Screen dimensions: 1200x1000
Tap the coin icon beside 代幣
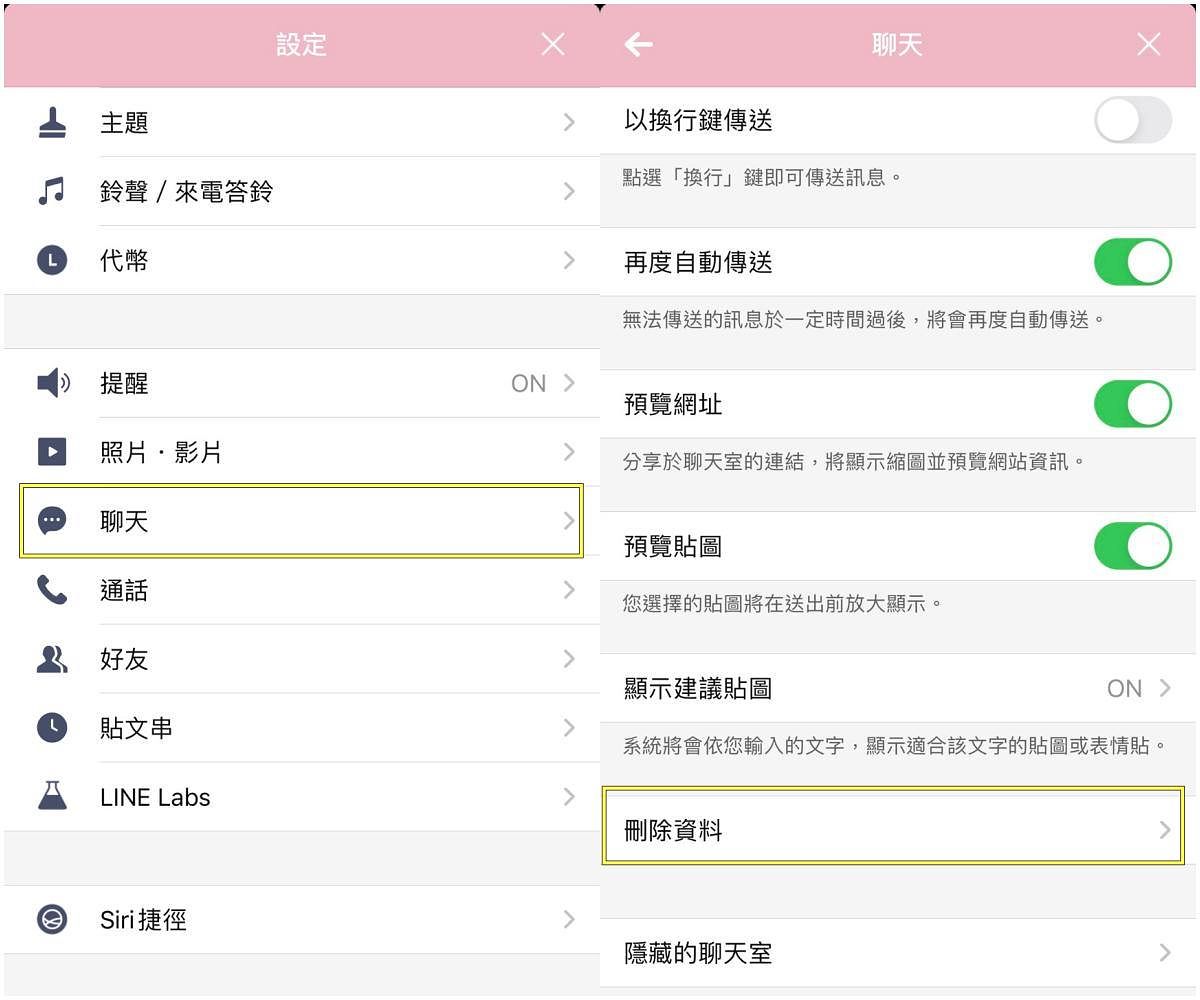click(x=52, y=261)
